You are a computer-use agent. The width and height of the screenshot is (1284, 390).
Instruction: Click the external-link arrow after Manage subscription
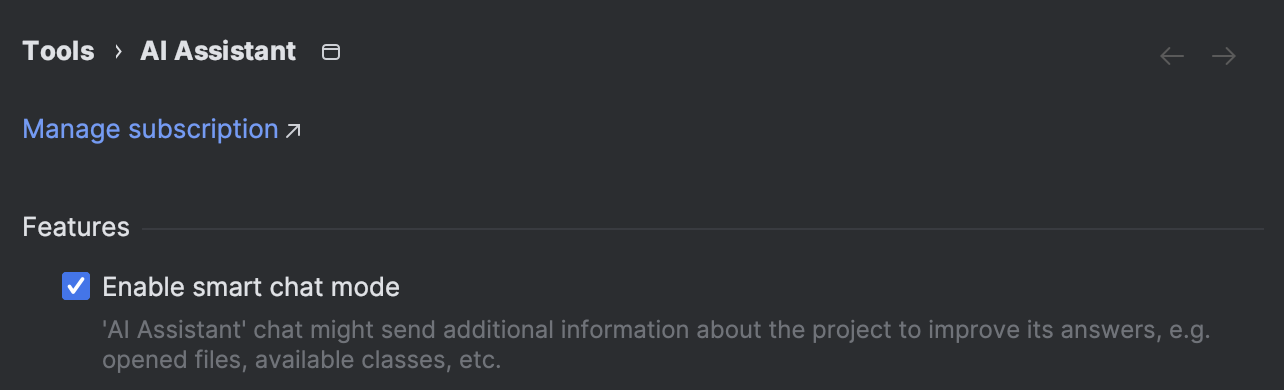click(293, 130)
